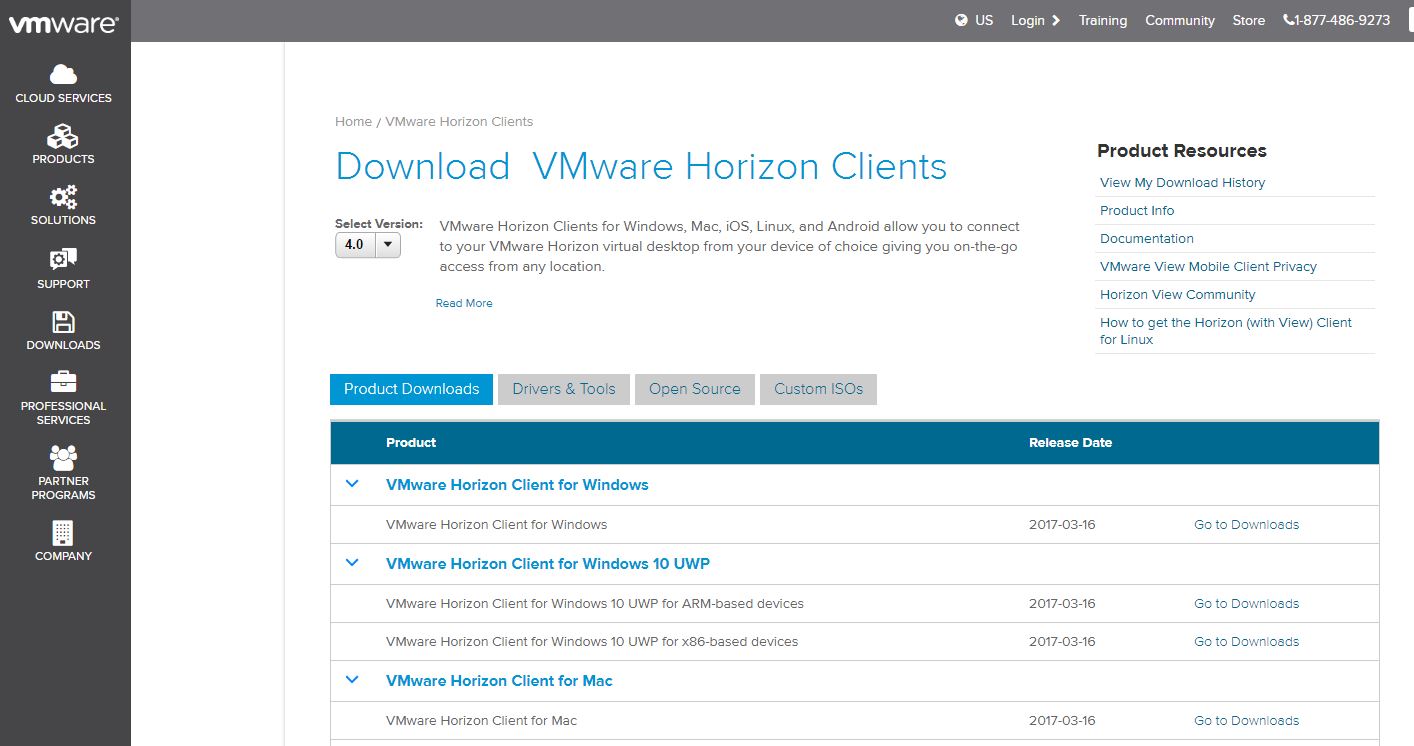Open the Support sidebar icon
Screen dimensions: 1414x746
[x=63, y=260]
